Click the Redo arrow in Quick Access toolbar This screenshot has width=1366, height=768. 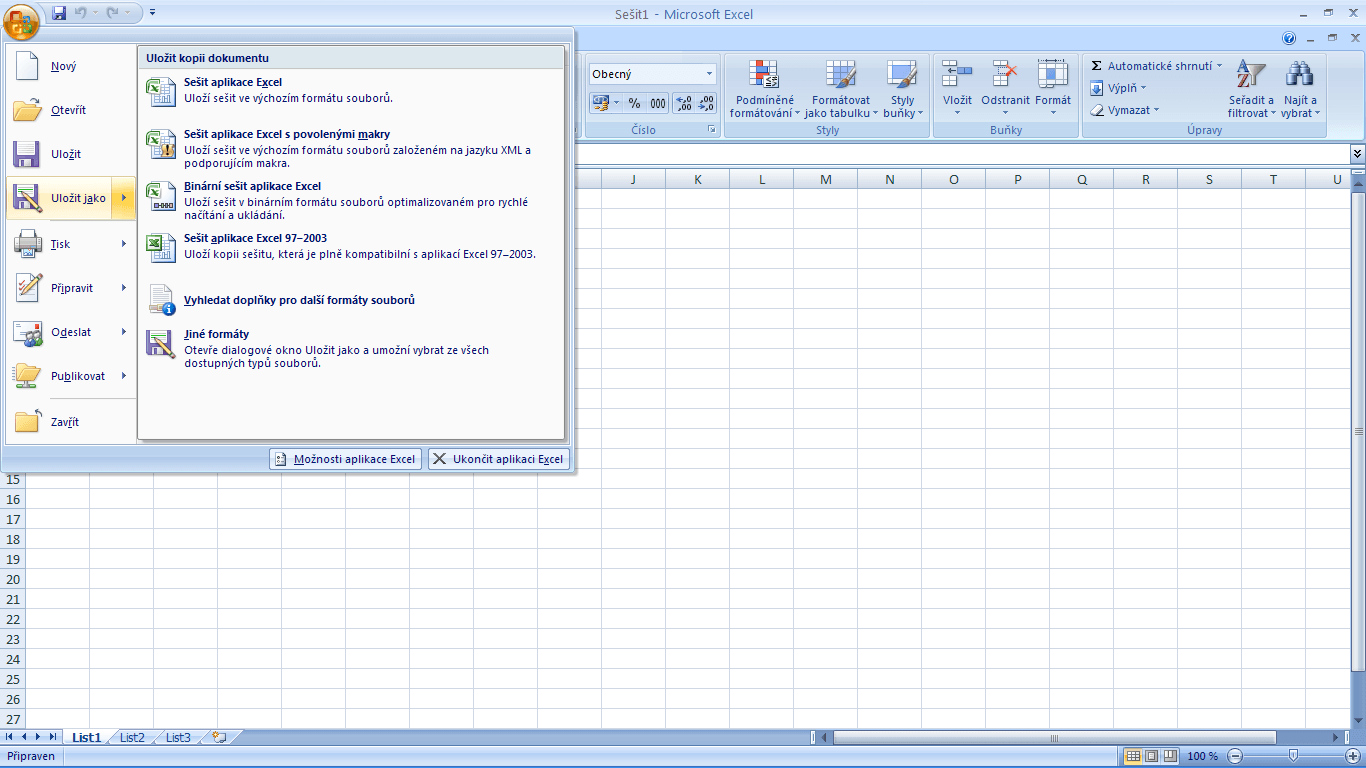pos(112,14)
